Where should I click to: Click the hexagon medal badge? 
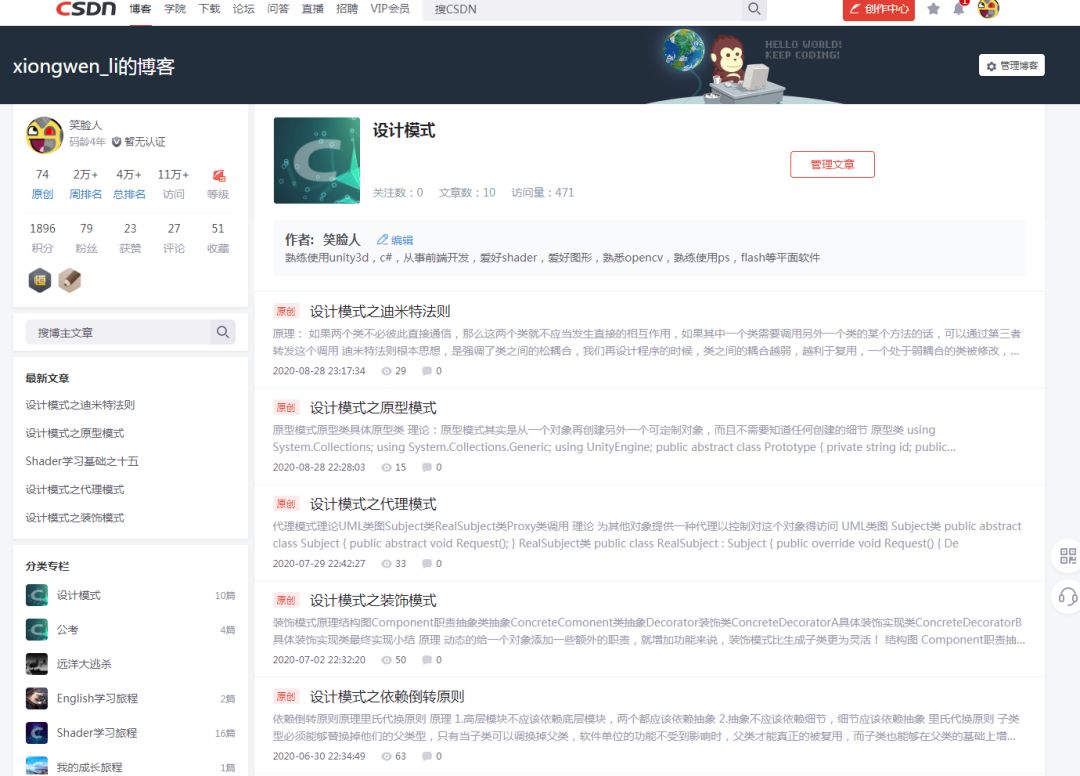[x=40, y=280]
